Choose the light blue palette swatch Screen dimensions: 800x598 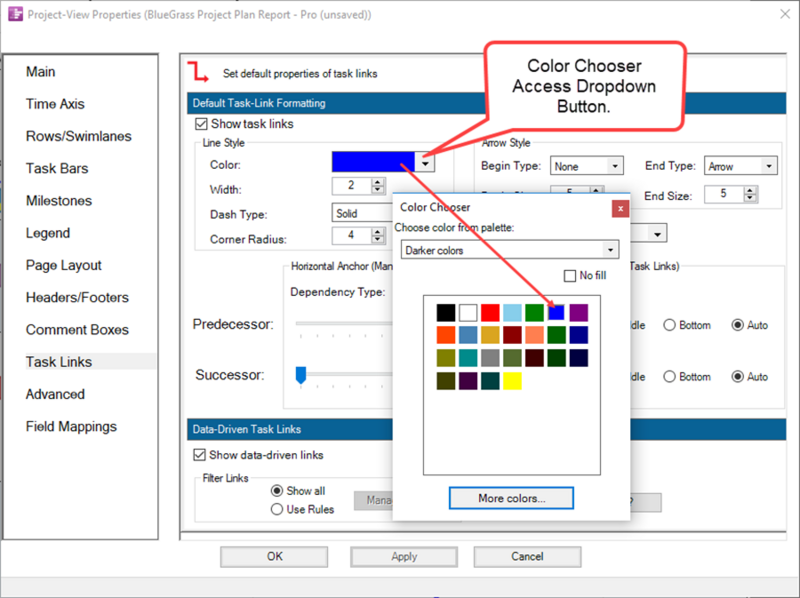click(x=512, y=312)
